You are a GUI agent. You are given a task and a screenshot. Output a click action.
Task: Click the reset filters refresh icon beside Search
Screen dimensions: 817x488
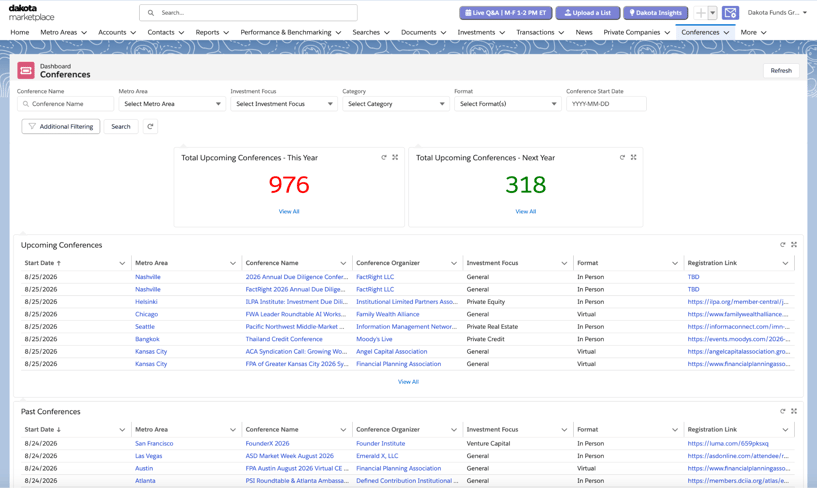pyautogui.click(x=150, y=127)
